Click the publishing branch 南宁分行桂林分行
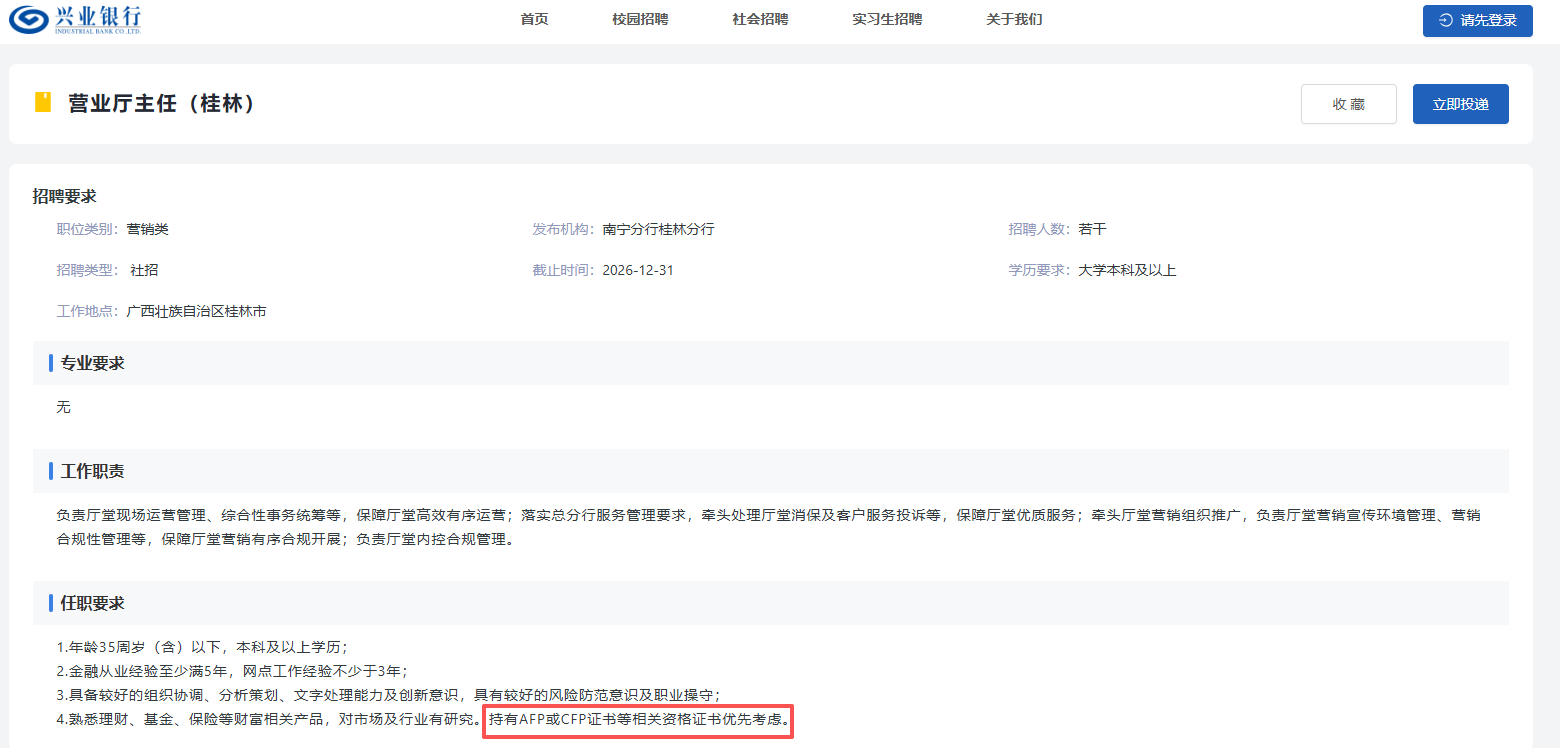The height and width of the screenshot is (748, 1560). (658, 229)
